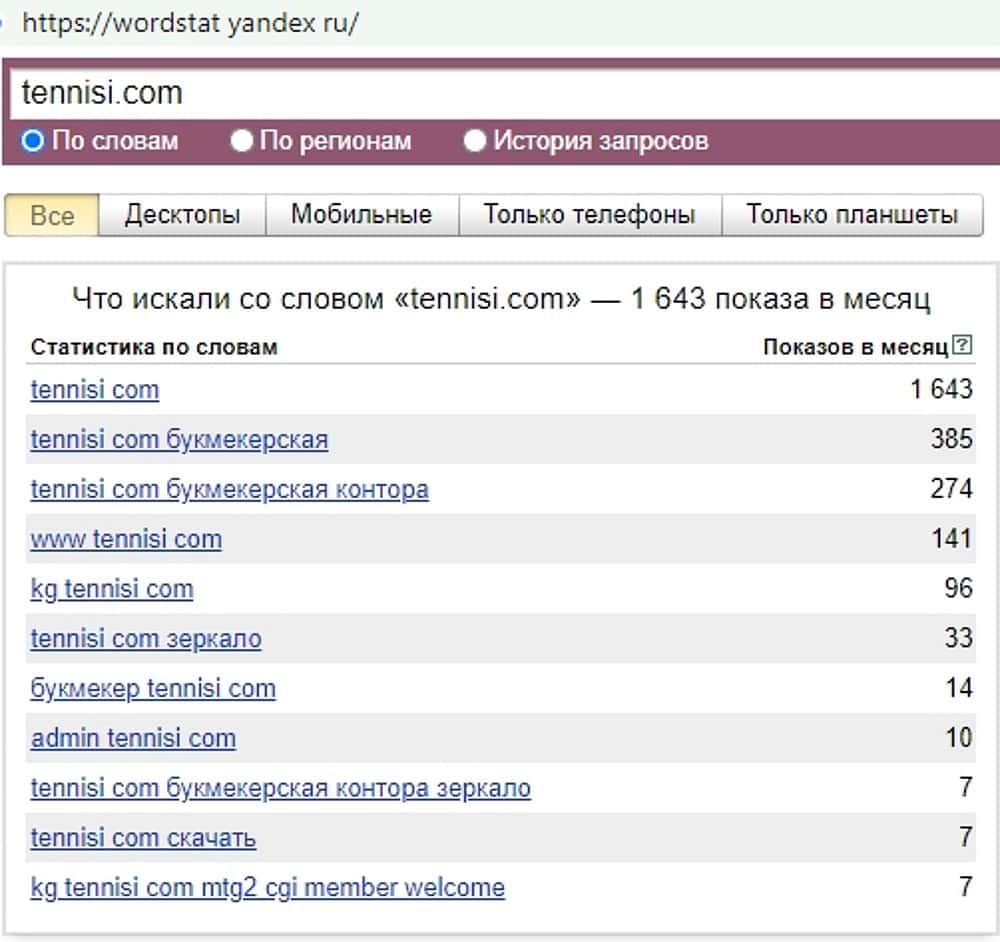Open the www tennisi com link
The height and width of the screenshot is (942, 1000).
pyautogui.click(x=126, y=539)
